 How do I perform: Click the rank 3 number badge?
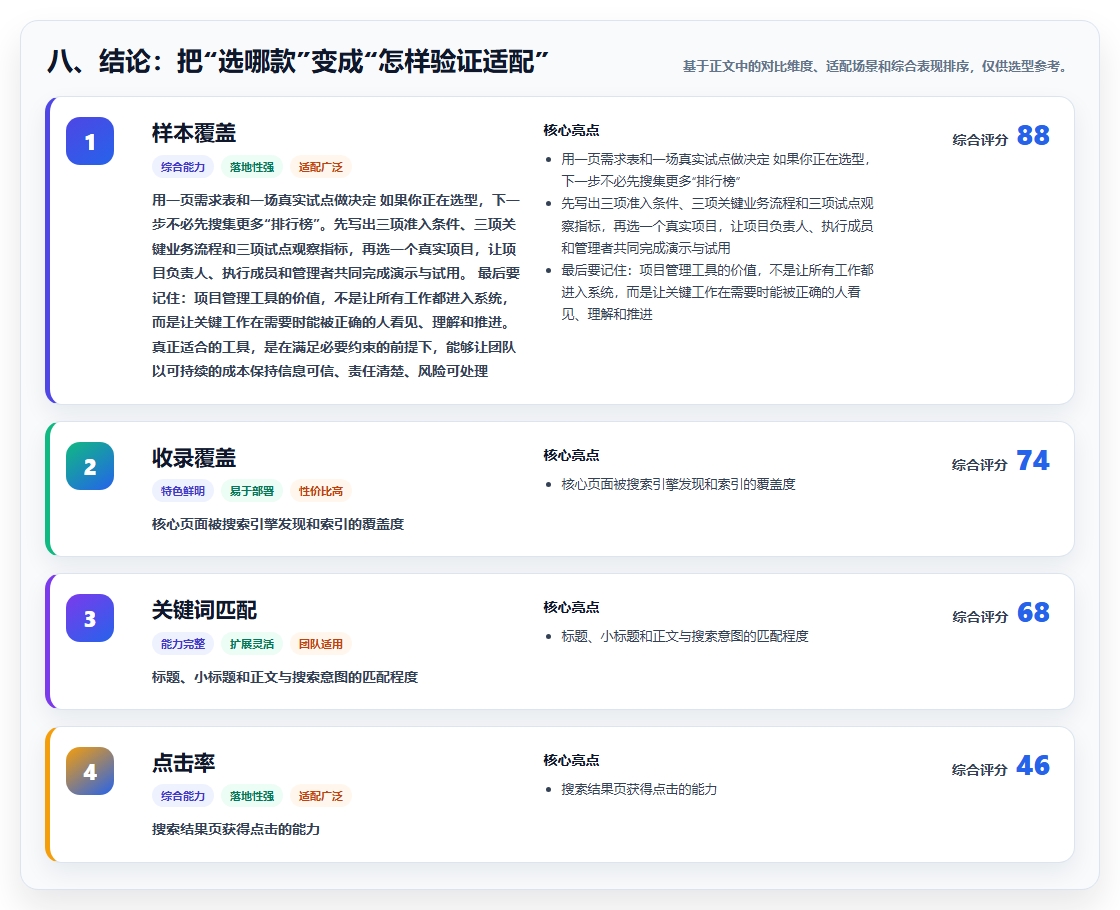[x=90, y=618]
